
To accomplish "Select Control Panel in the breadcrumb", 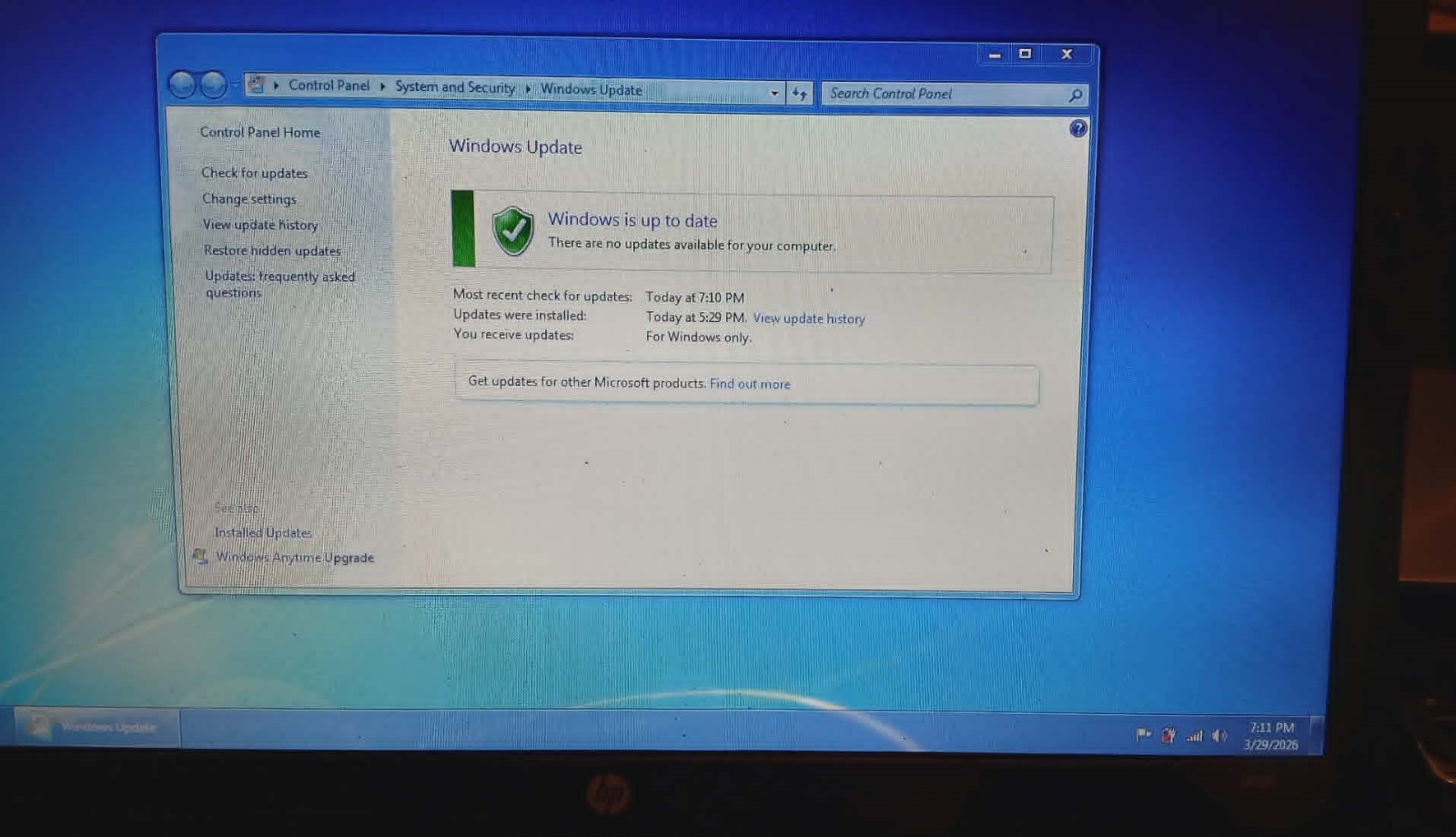I will point(329,86).
